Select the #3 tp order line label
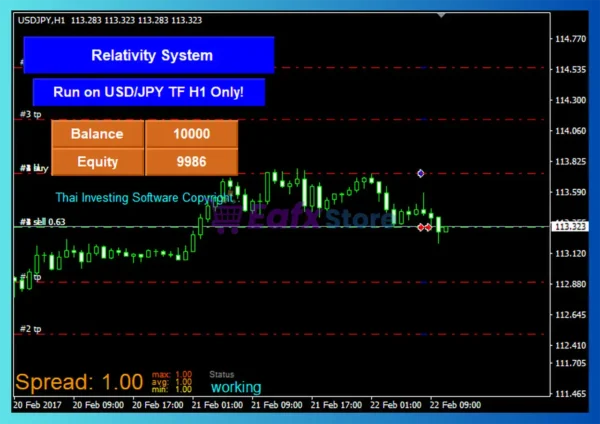This screenshot has height=424, width=600. pyautogui.click(x=30, y=114)
